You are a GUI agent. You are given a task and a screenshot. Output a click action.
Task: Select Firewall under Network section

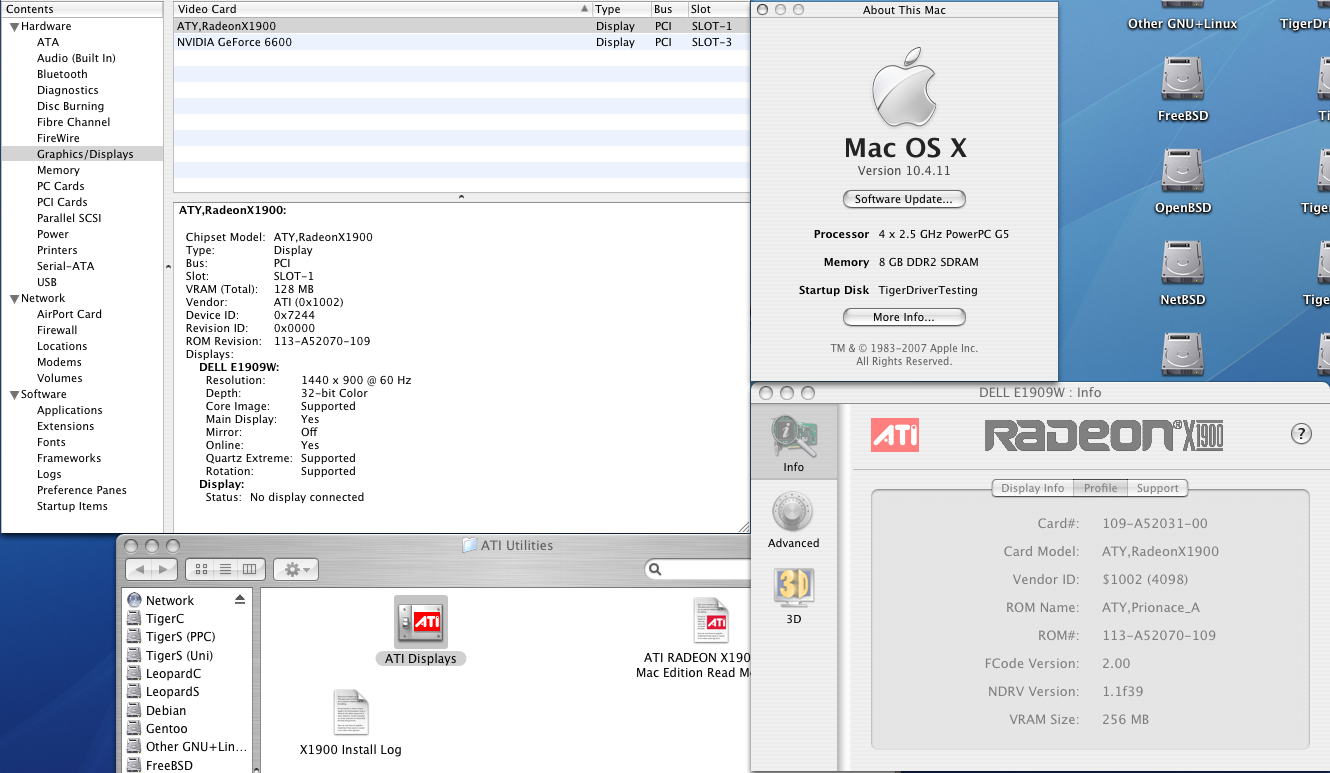(57, 330)
